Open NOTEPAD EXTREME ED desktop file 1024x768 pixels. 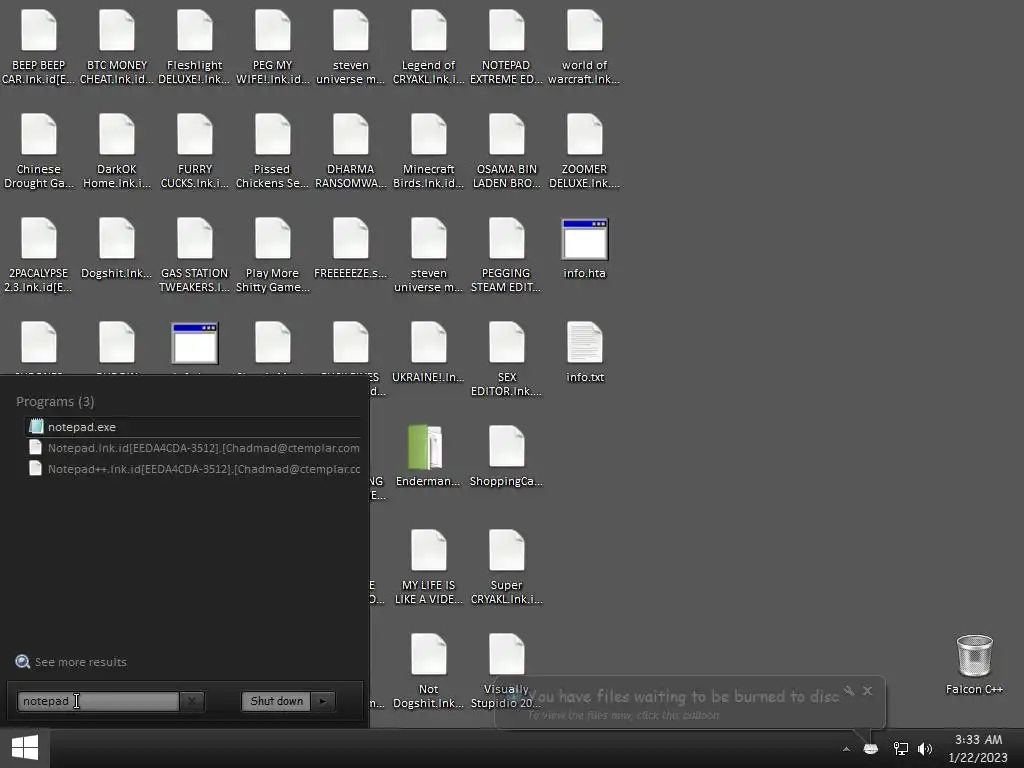[506, 48]
